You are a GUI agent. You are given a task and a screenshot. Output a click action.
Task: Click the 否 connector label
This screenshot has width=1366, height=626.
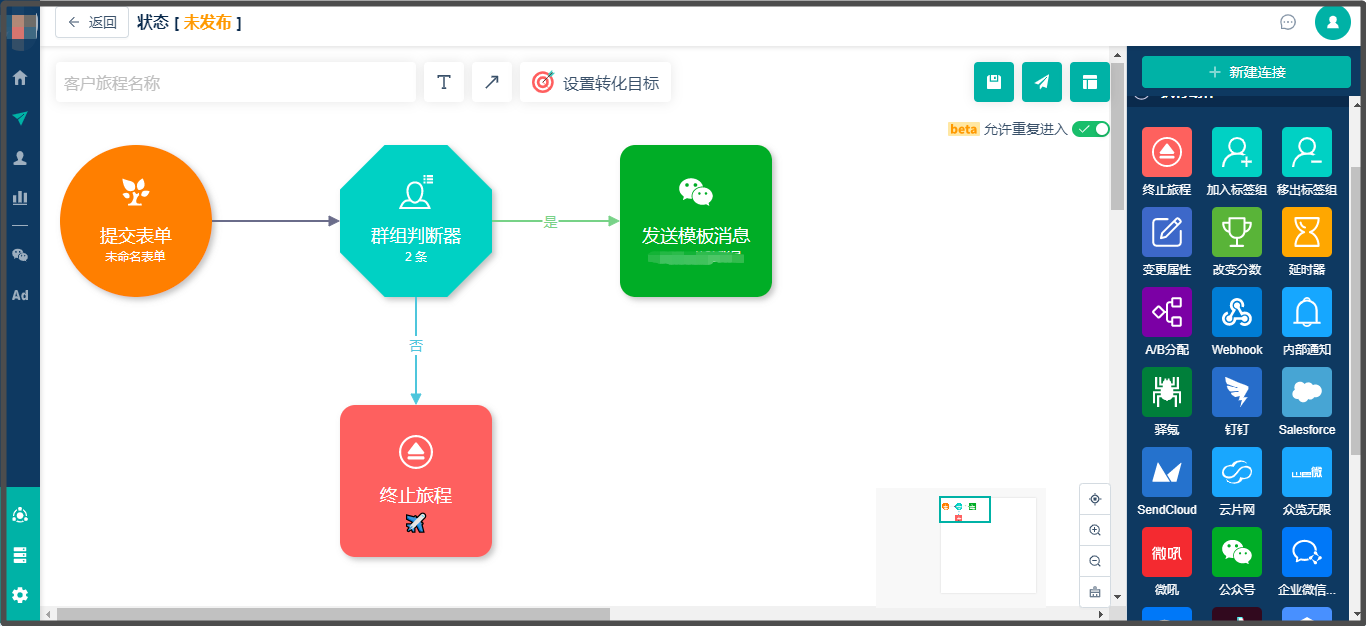416,346
